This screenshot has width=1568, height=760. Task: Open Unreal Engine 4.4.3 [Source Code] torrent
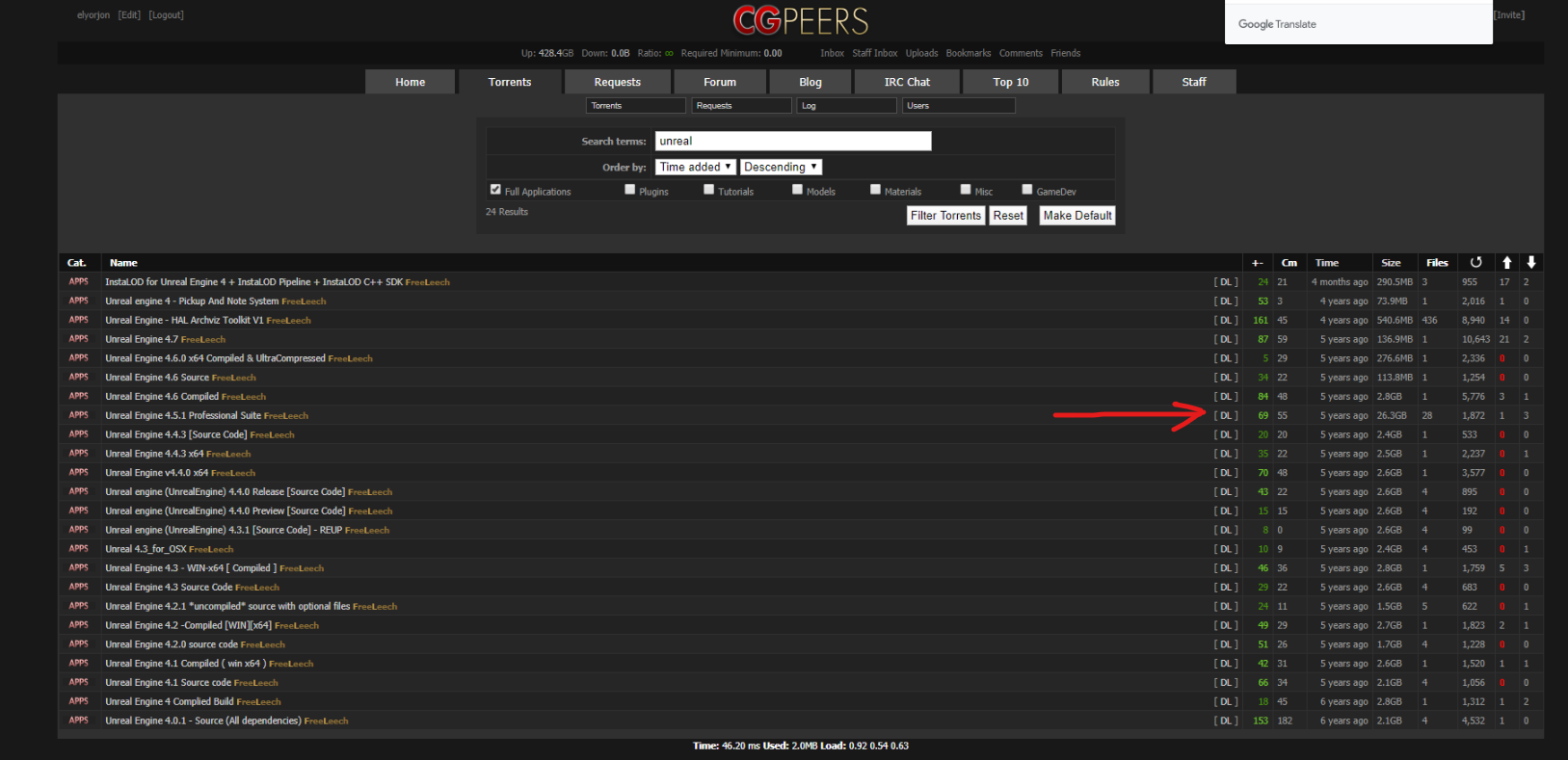pyautogui.click(x=176, y=434)
